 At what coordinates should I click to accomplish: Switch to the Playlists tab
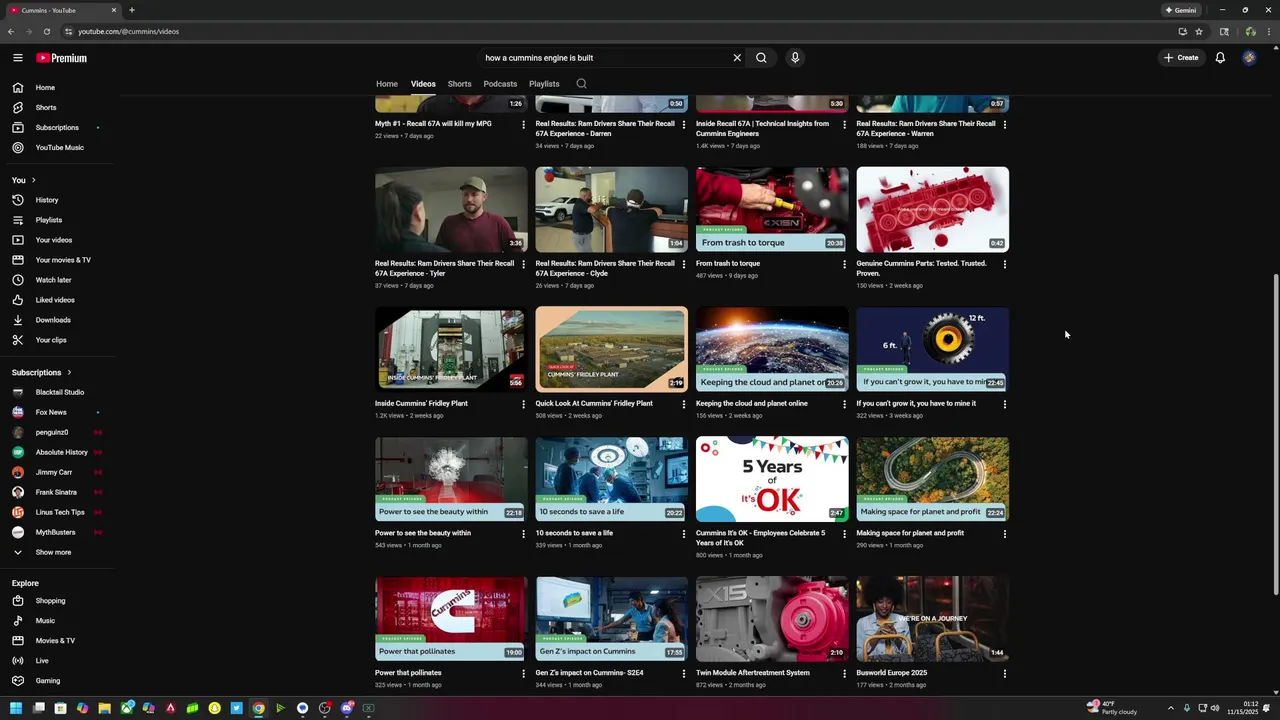[x=544, y=84]
